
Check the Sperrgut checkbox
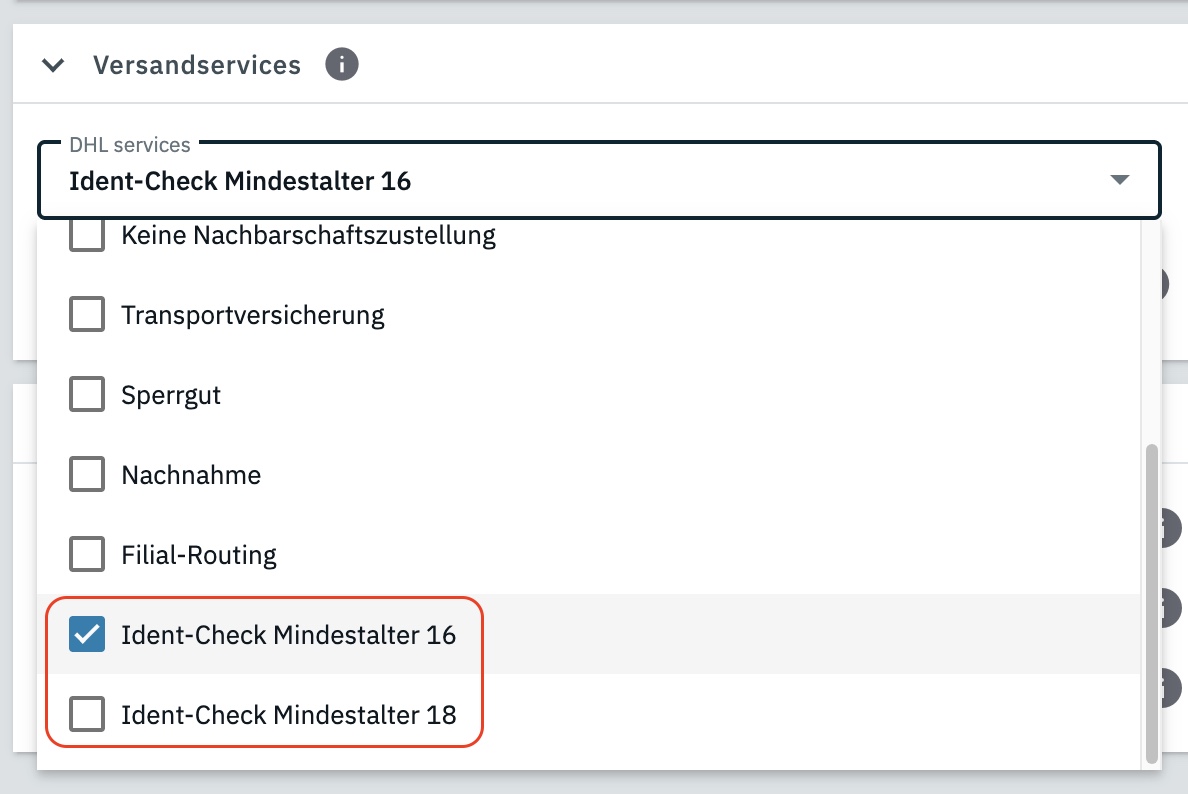87,395
